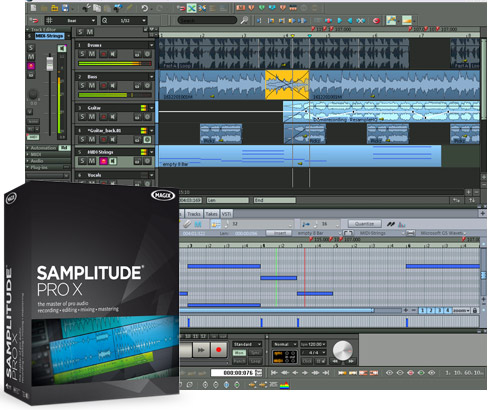
Task: Click the velocity bars icon next to Quantize
Action: point(401,224)
